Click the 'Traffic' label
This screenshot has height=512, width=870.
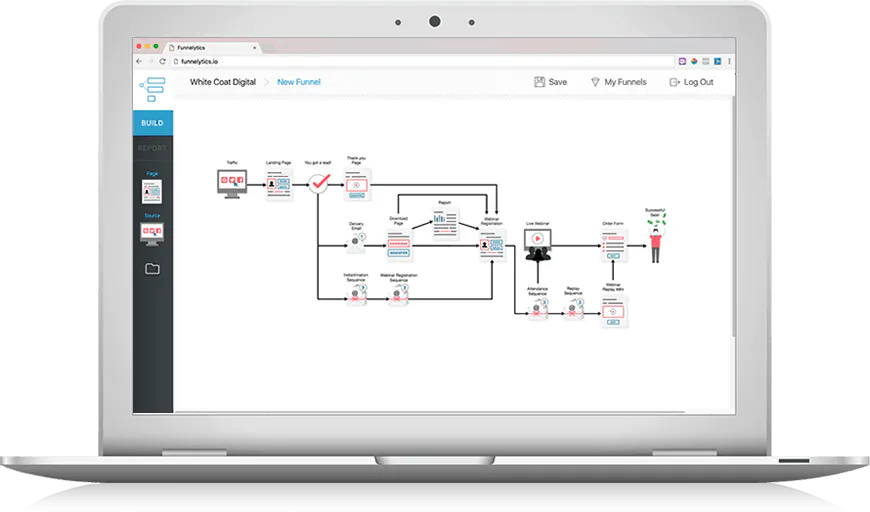point(232,163)
